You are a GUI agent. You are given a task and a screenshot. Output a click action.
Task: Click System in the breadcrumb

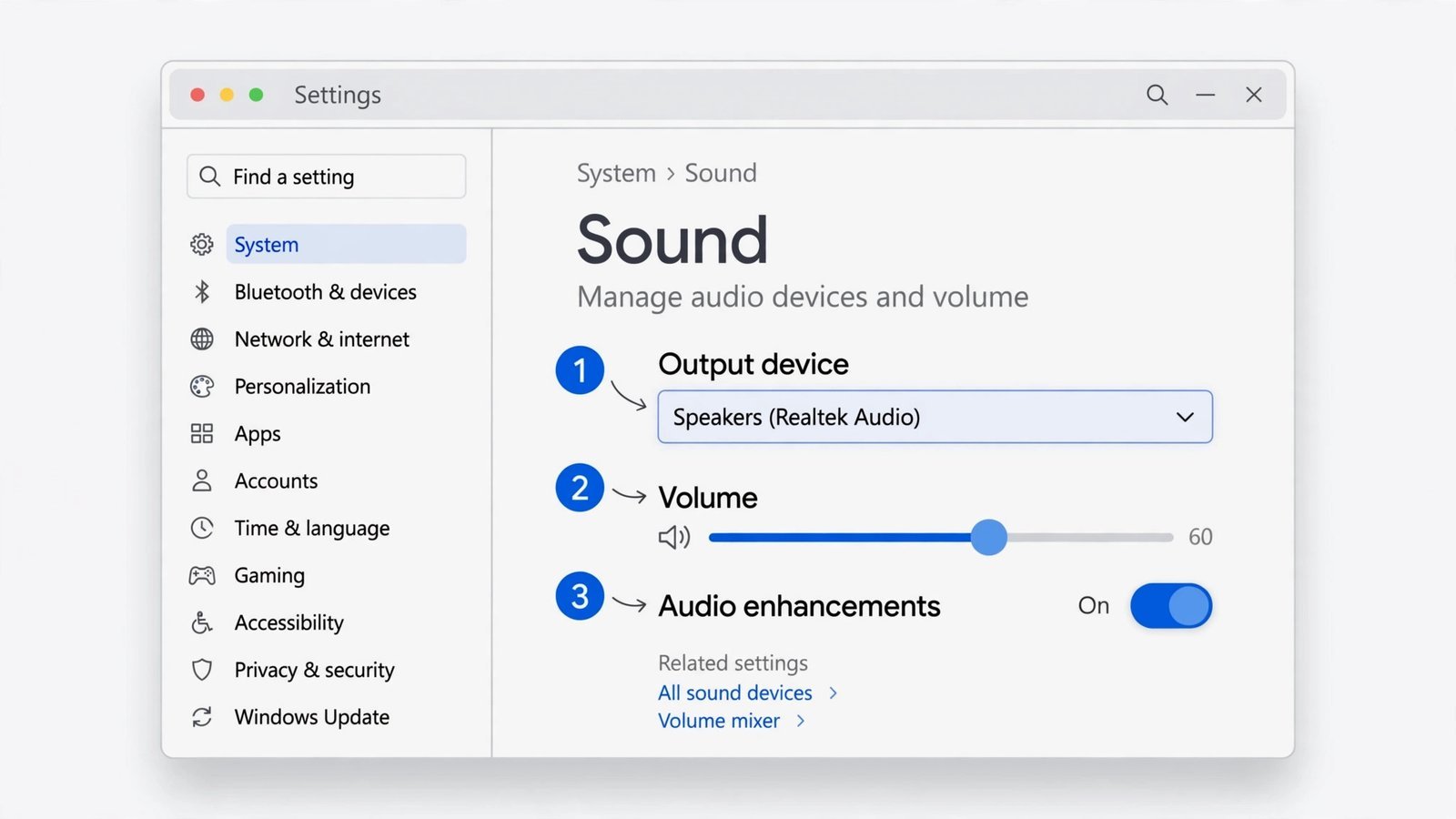tap(616, 173)
